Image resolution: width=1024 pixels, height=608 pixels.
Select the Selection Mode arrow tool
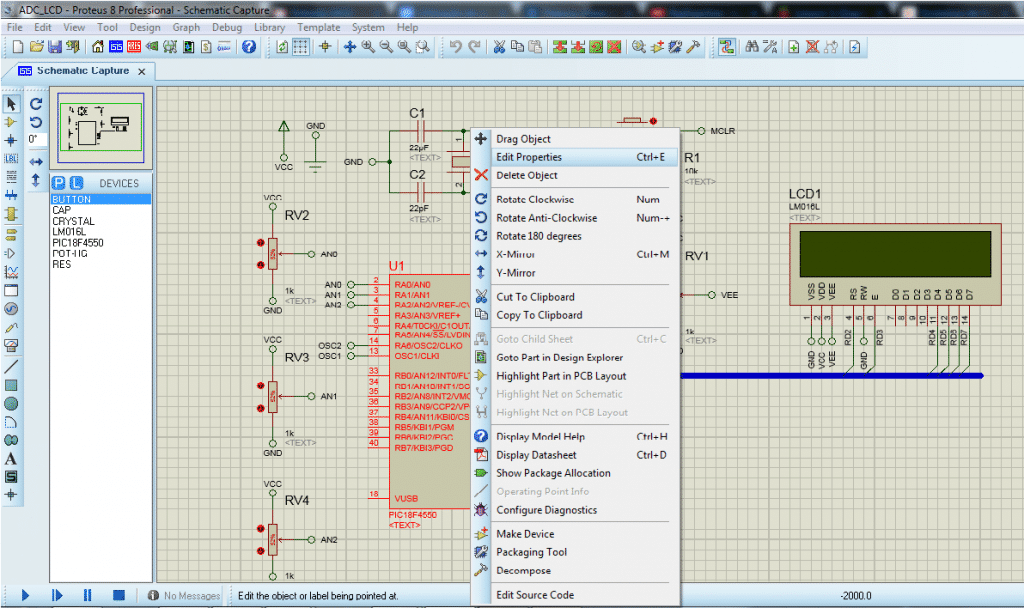point(12,104)
